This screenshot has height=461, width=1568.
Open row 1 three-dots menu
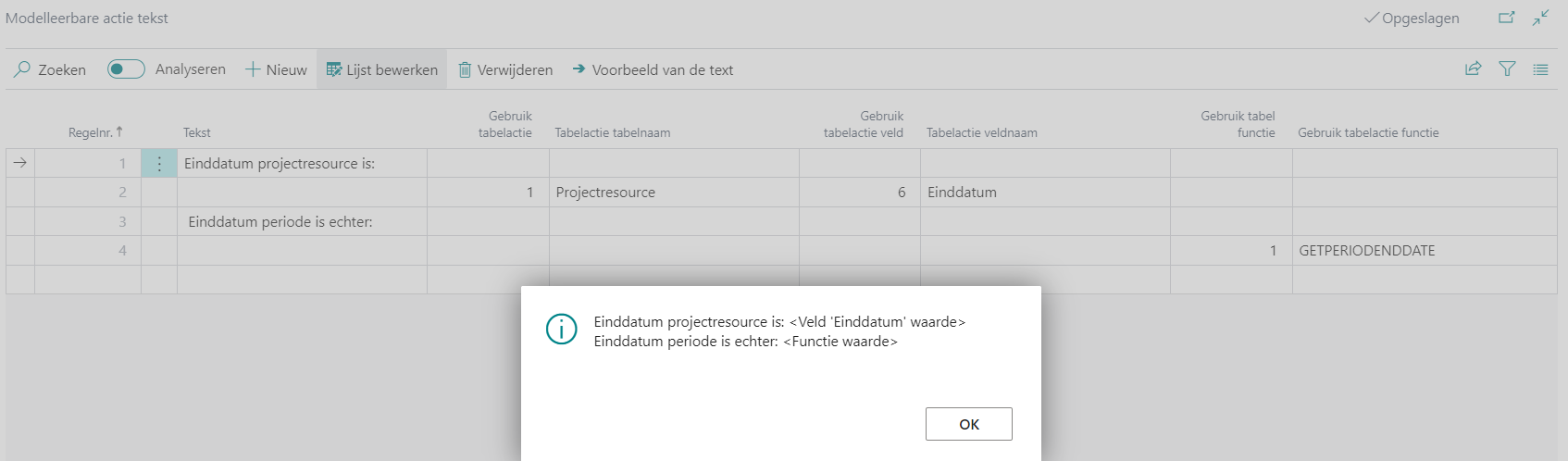[x=159, y=164]
